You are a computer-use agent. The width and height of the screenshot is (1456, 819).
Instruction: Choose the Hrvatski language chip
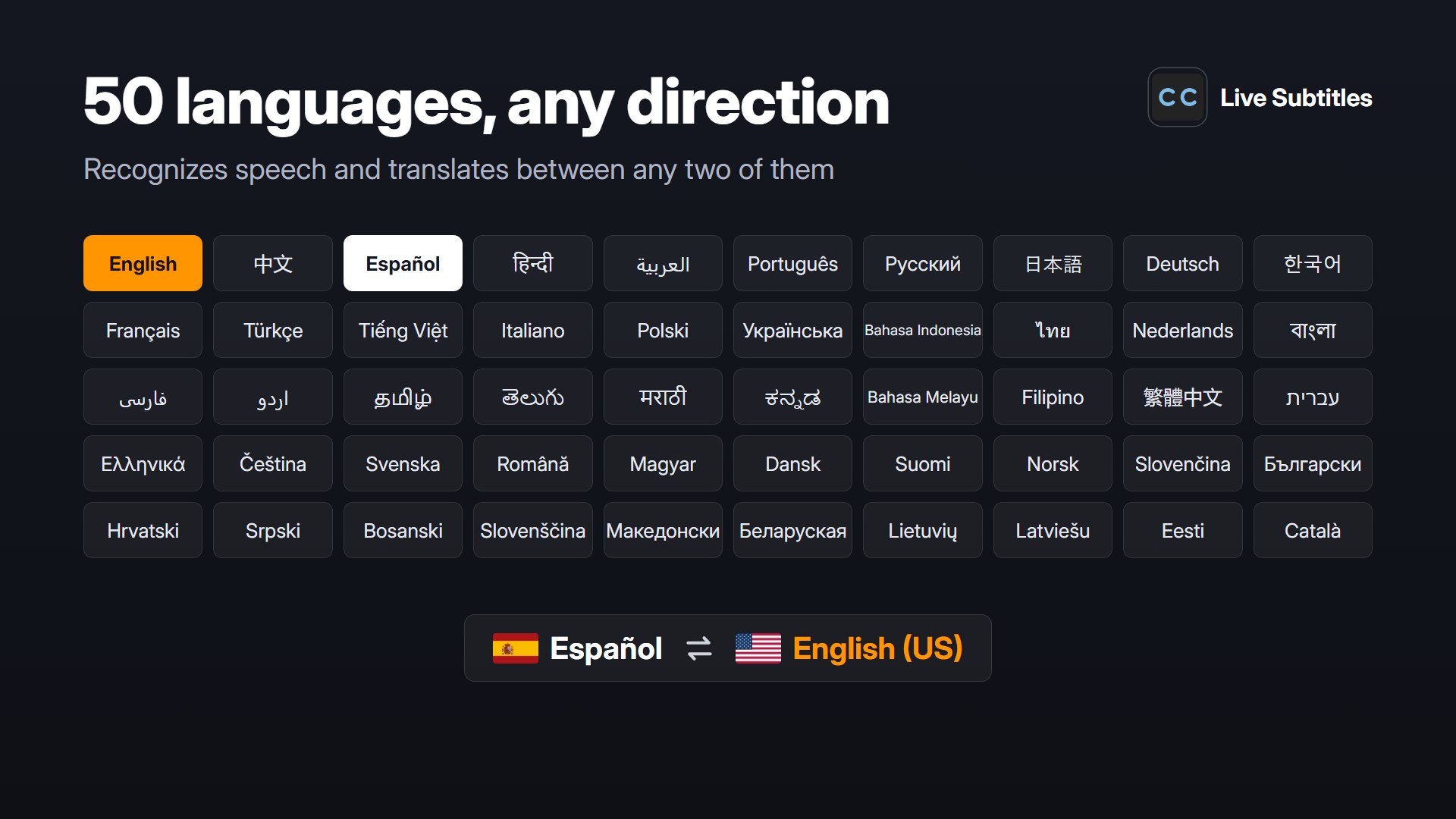click(x=143, y=530)
